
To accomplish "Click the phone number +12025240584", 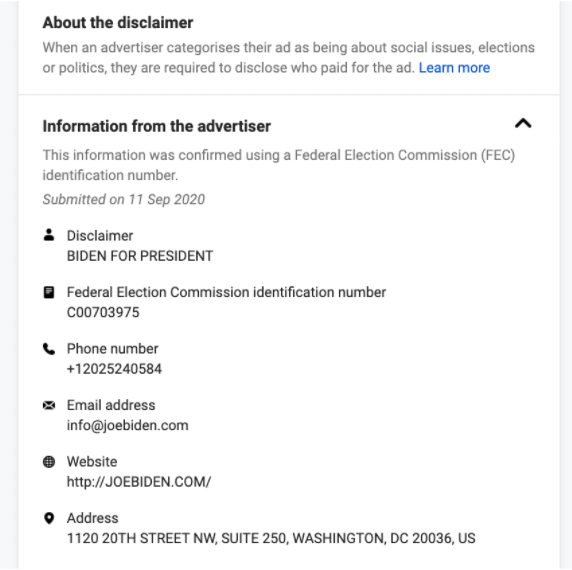I will (114, 369).
